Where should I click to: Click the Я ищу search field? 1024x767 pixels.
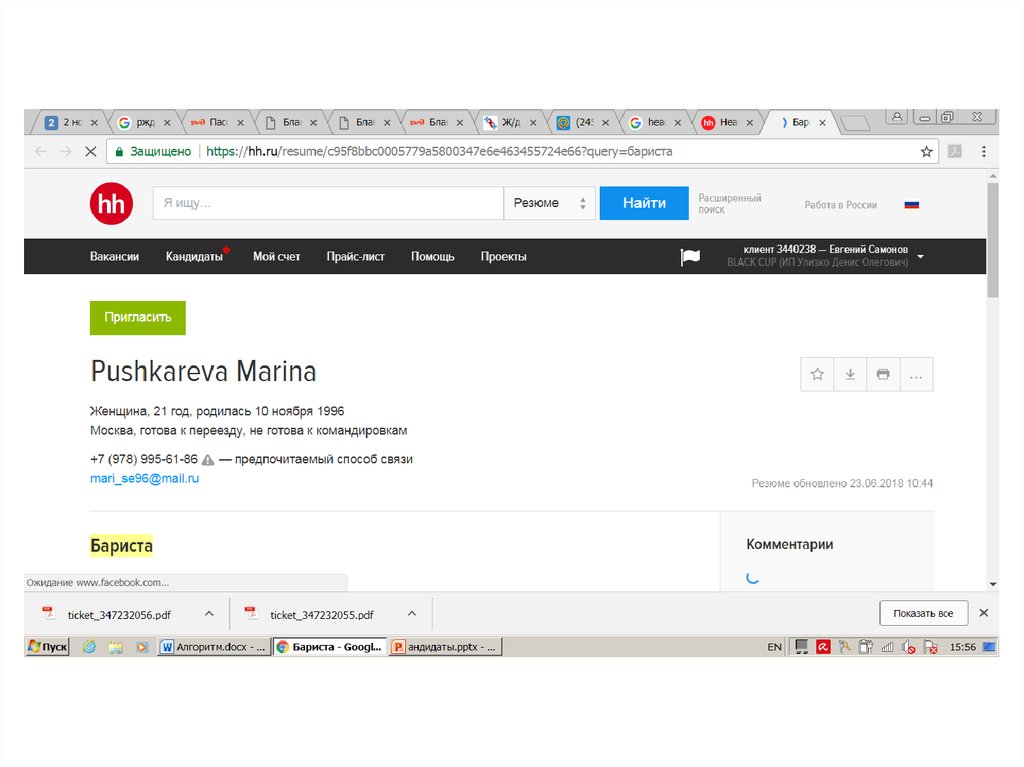(x=328, y=203)
